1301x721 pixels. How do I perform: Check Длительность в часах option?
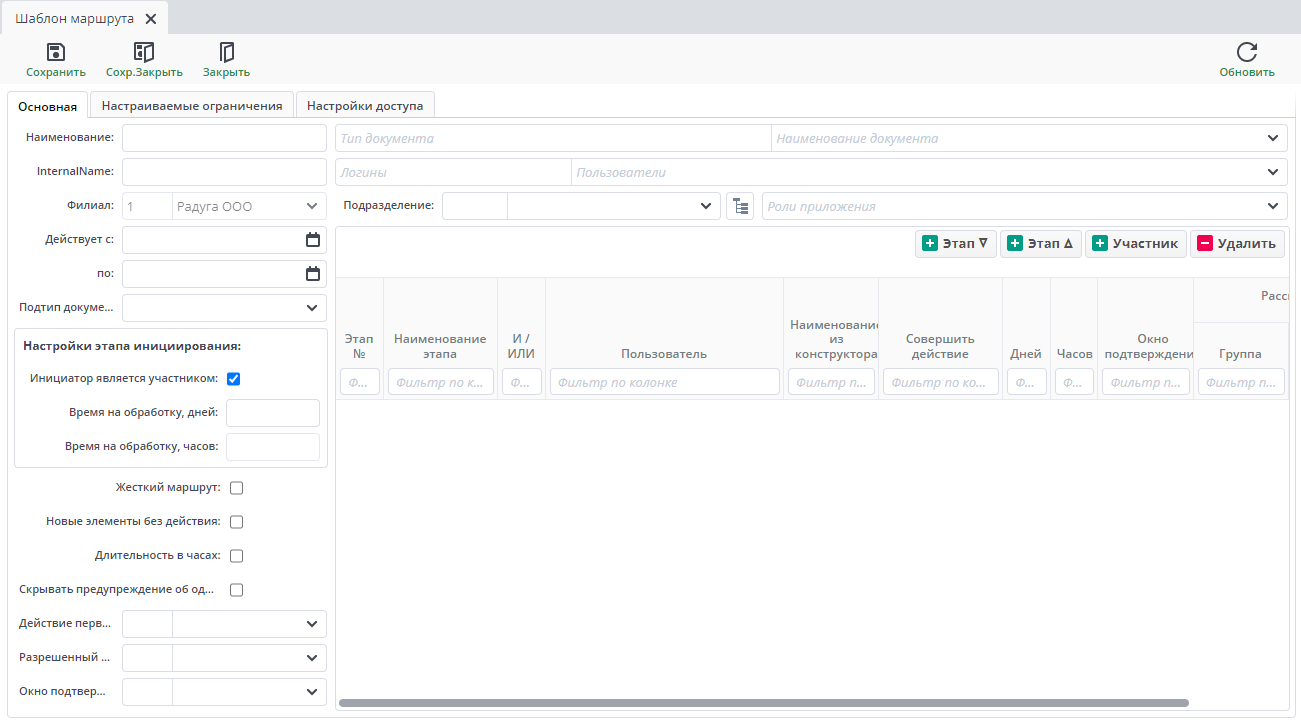pos(237,556)
